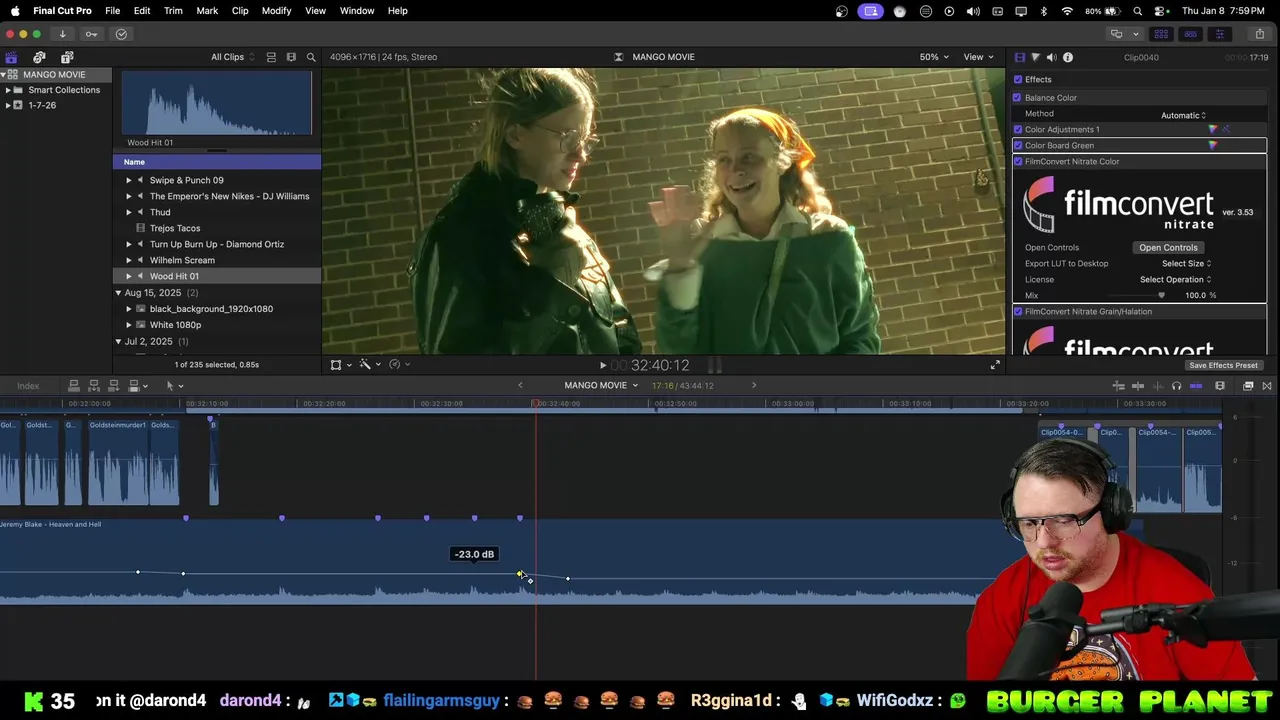The height and width of the screenshot is (720, 1280).
Task: Open timeline clip appearance icon
Action: 1220,386
